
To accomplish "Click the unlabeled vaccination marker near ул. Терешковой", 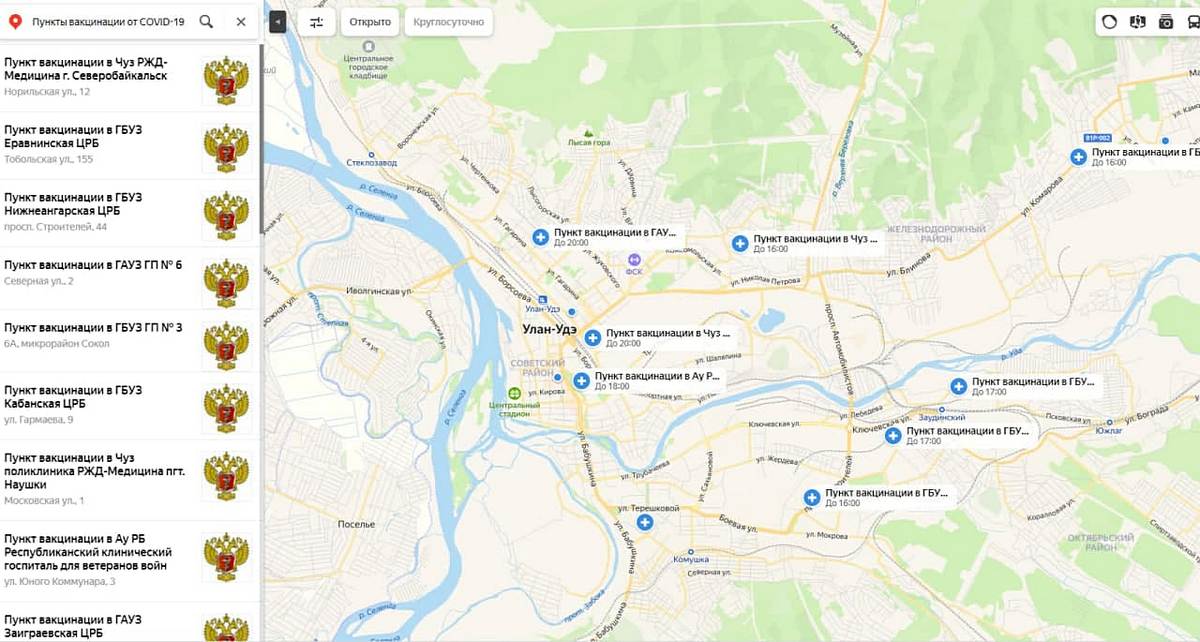I will (645, 523).
